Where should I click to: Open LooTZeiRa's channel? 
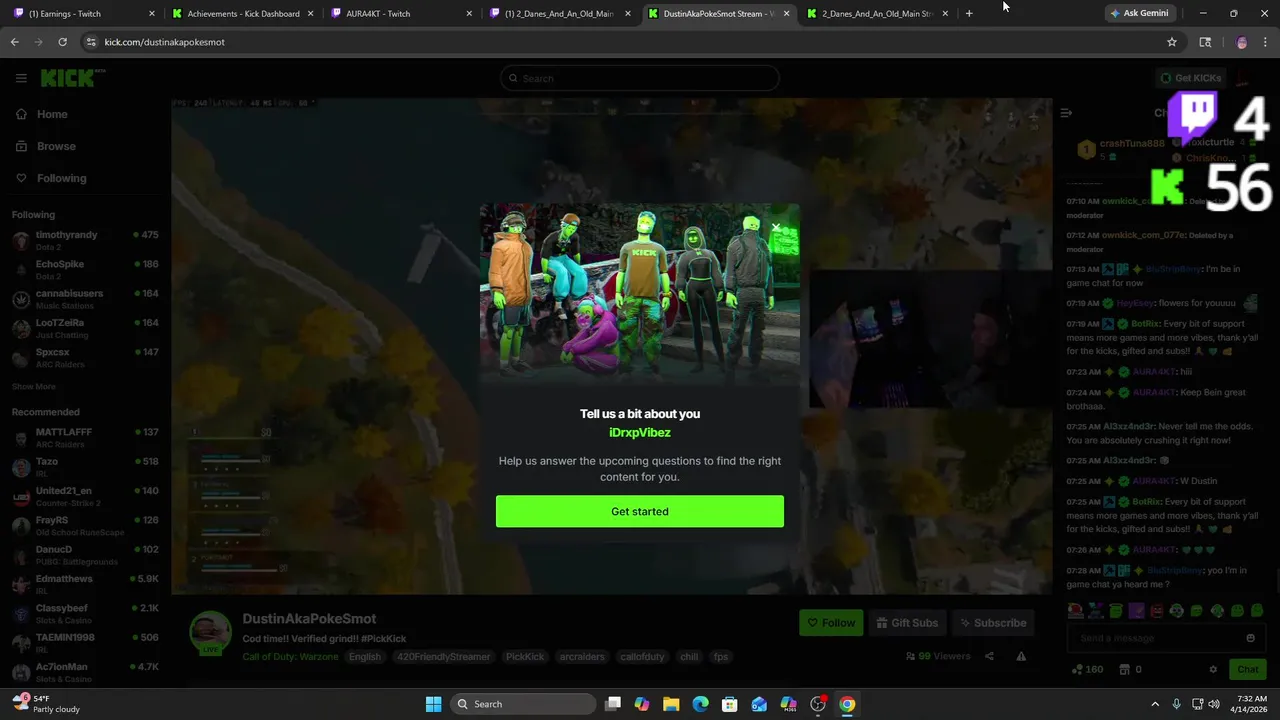click(85, 328)
